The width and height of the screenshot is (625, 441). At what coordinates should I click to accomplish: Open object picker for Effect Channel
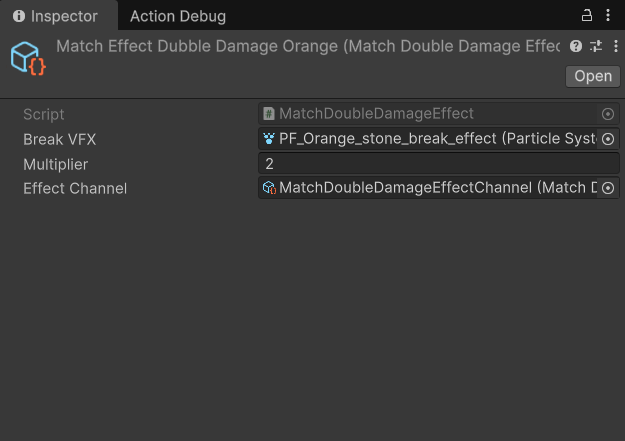(607, 188)
